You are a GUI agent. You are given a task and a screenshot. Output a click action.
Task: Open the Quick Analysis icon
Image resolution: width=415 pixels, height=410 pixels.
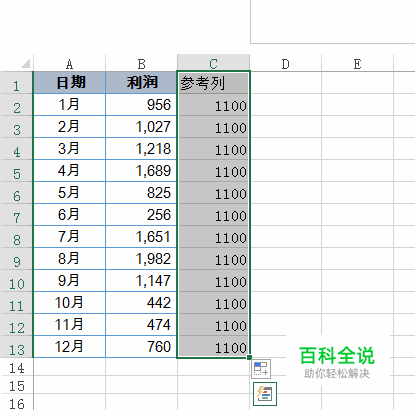pyautogui.click(x=265, y=394)
